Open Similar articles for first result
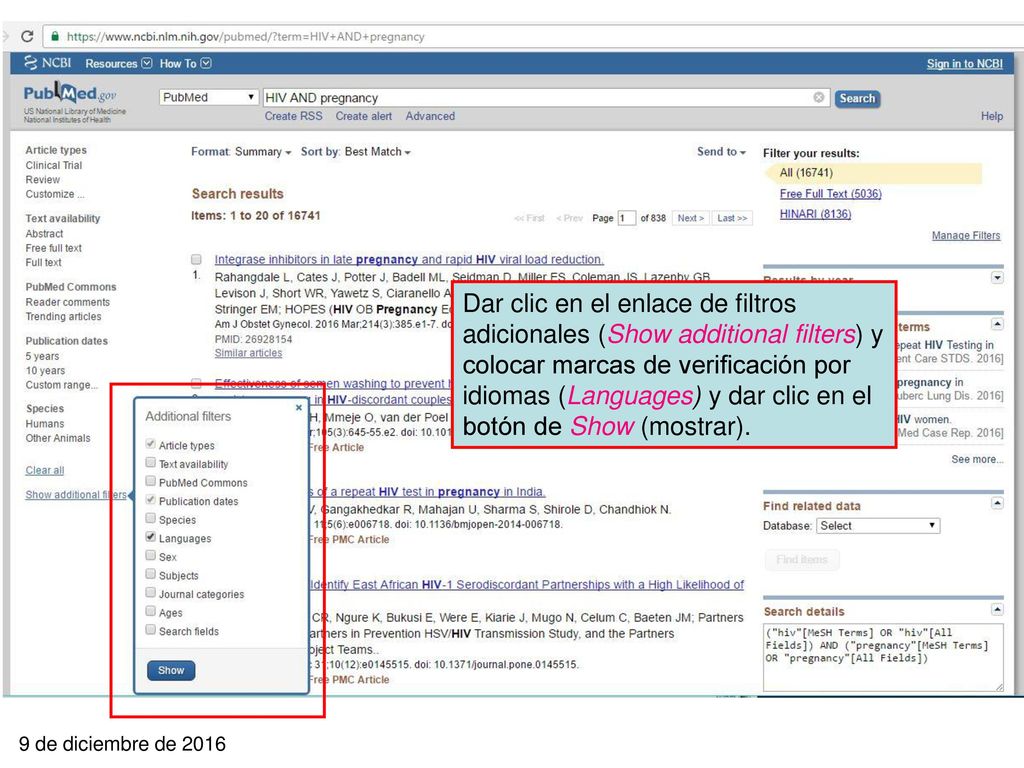The height and width of the screenshot is (768, 1024). coord(248,353)
